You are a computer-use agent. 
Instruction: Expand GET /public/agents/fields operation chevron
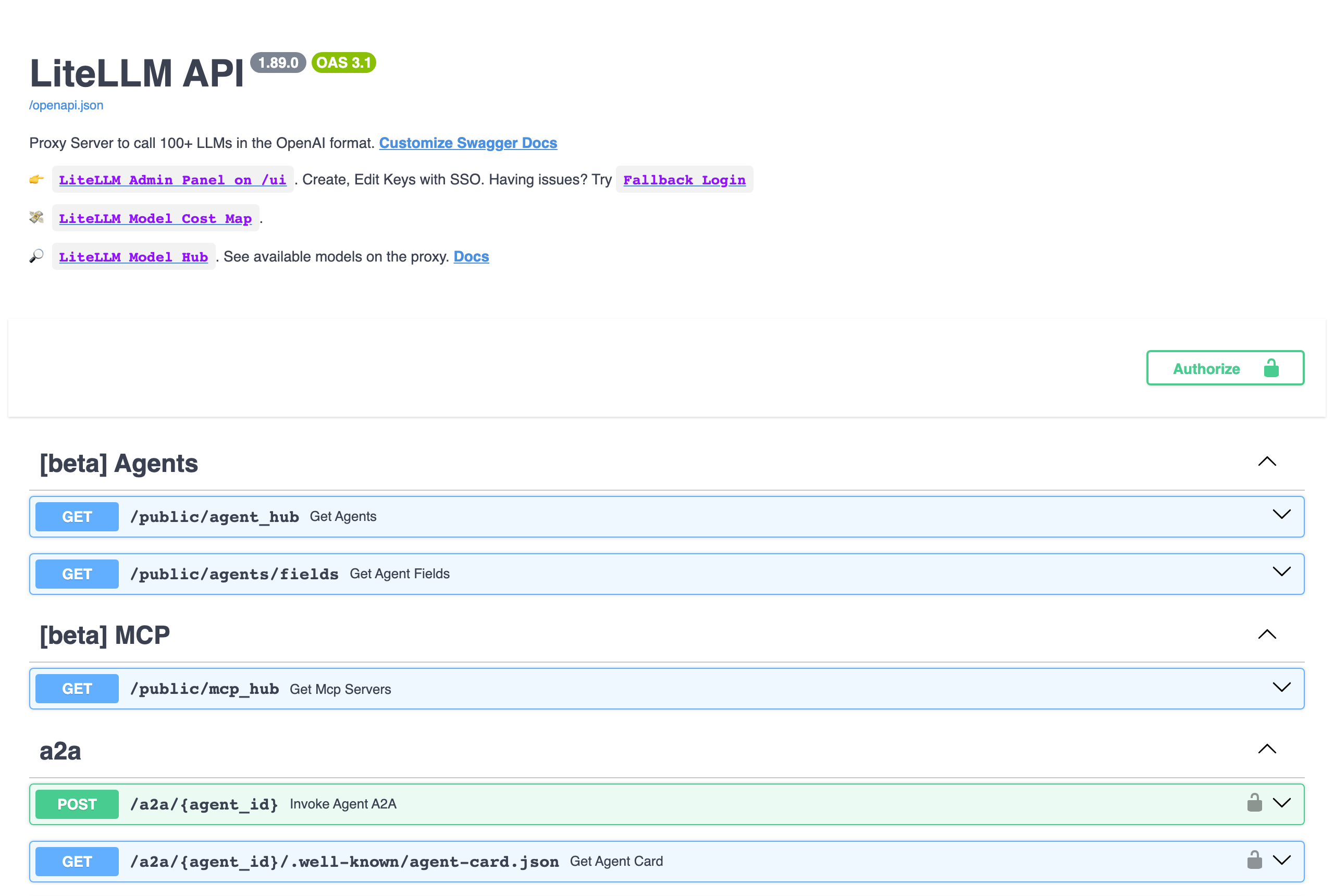tap(1281, 571)
